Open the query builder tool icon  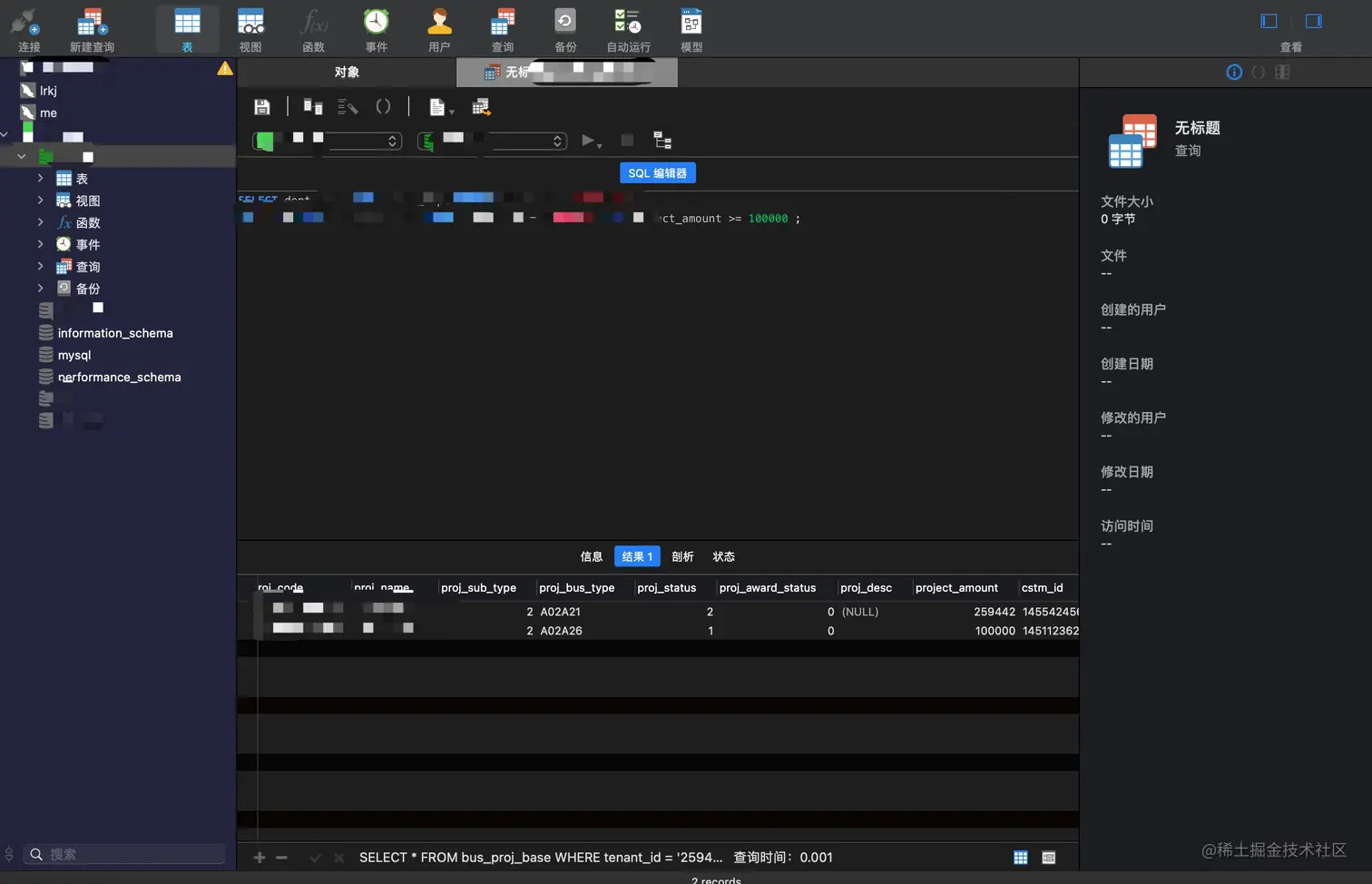tap(313, 107)
